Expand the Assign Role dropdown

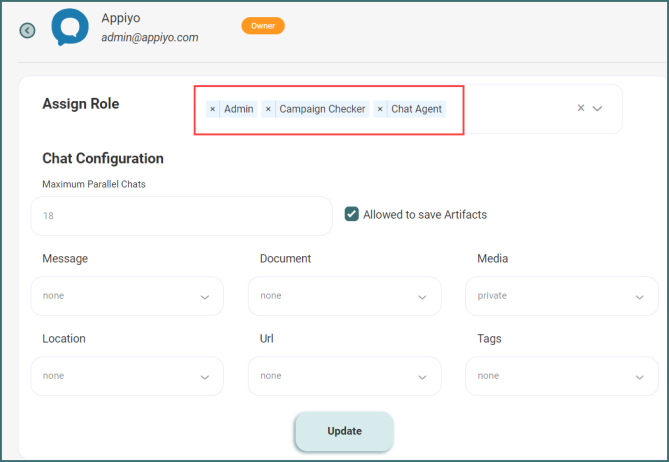(598, 108)
